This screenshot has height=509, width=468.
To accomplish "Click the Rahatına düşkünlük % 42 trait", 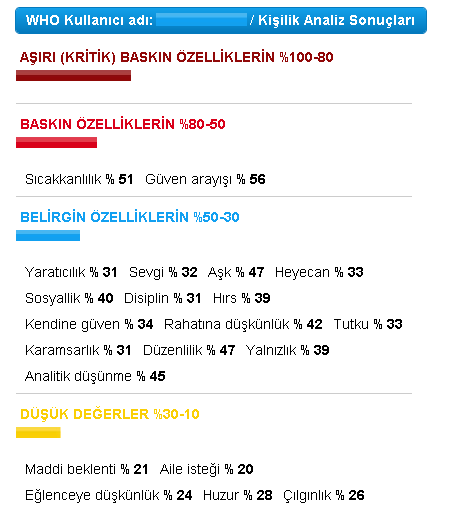I will click(x=243, y=324).
